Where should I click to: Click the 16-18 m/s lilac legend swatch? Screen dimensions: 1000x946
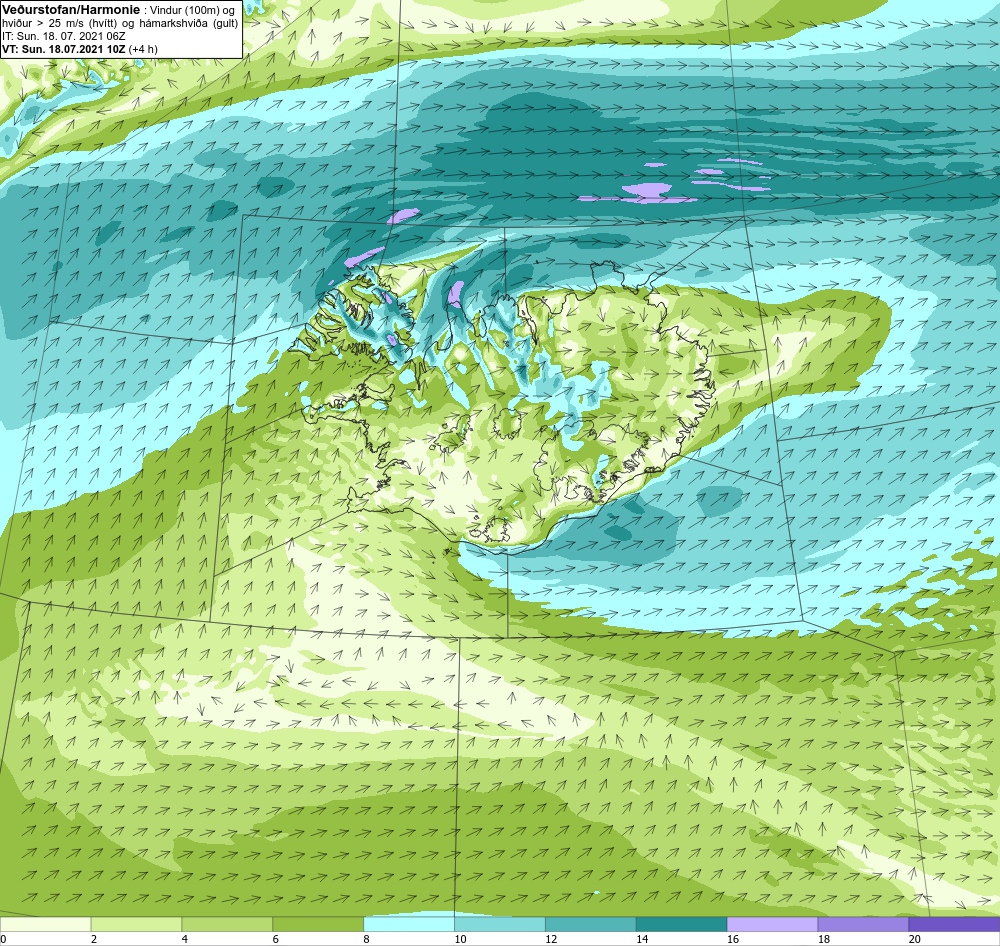[772, 924]
